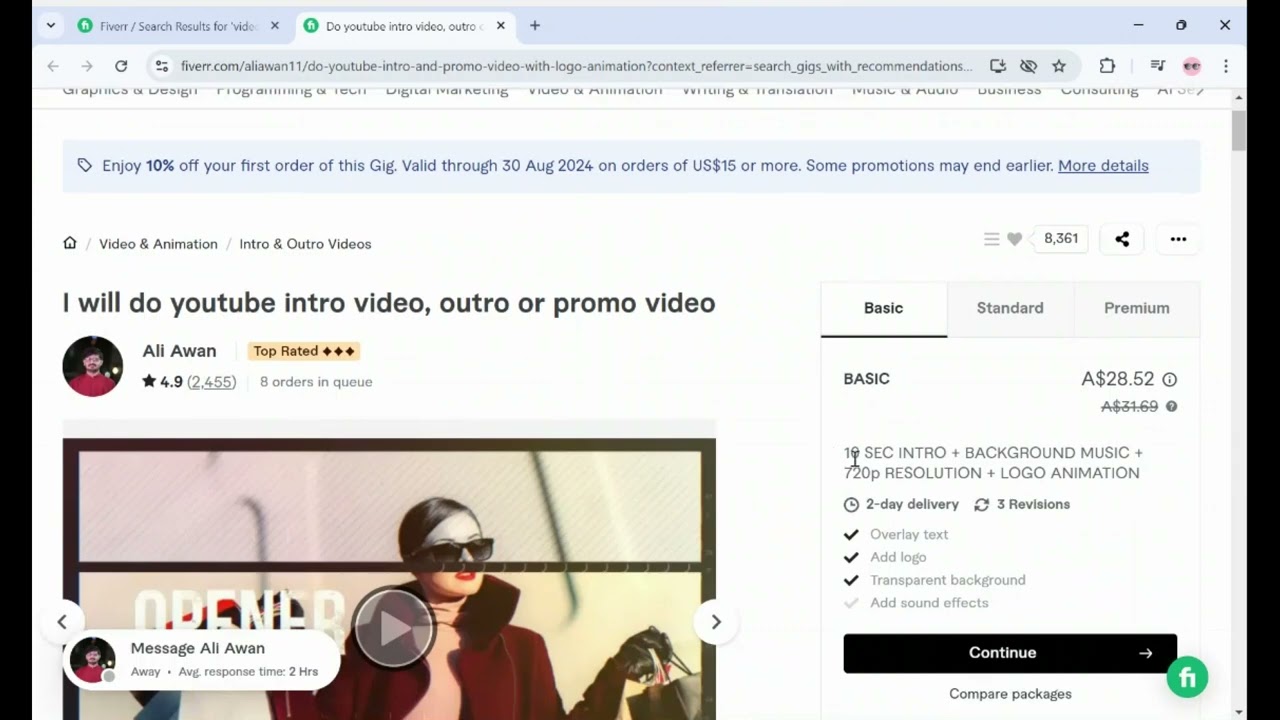Image resolution: width=1280 pixels, height=720 pixels.
Task: Play the gig preview video
Action: click(394, 628)
